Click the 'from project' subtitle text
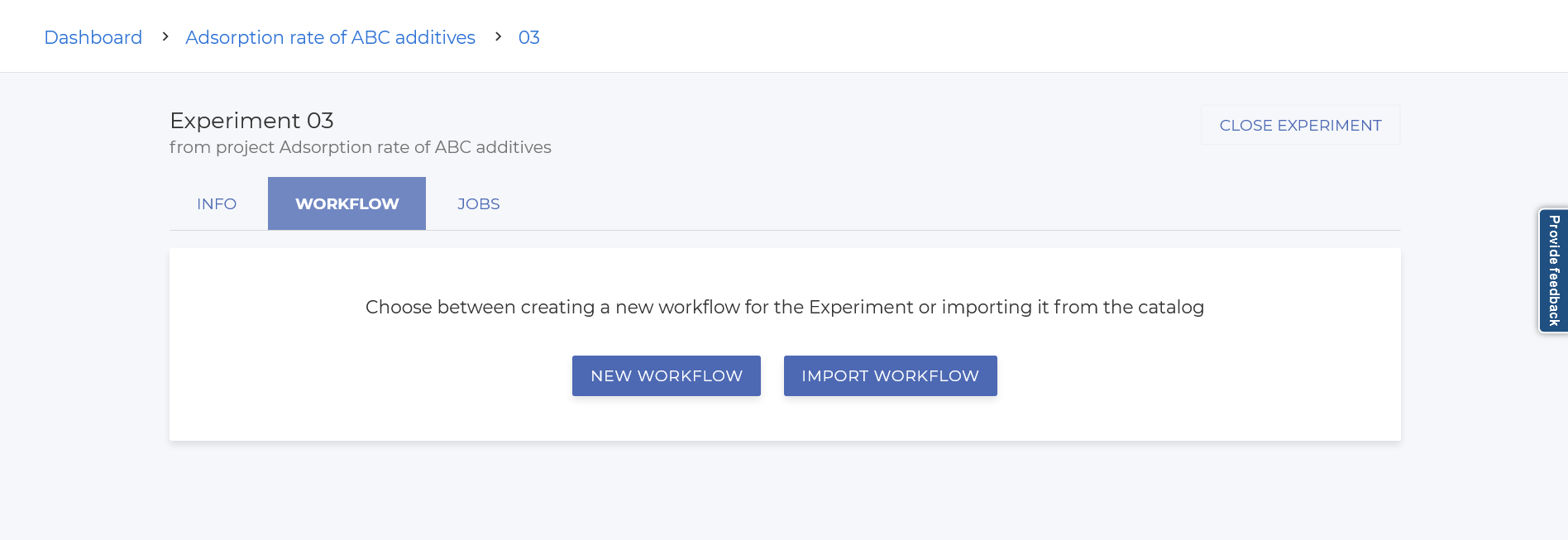Screen dimensions: 1568x540 360,147
